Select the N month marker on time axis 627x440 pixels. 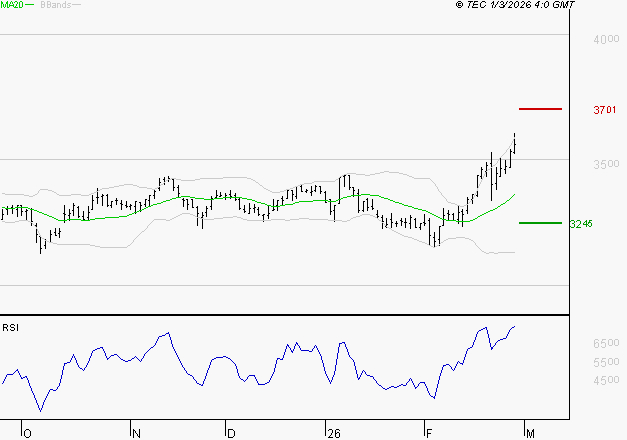click(x=134, y=434)
